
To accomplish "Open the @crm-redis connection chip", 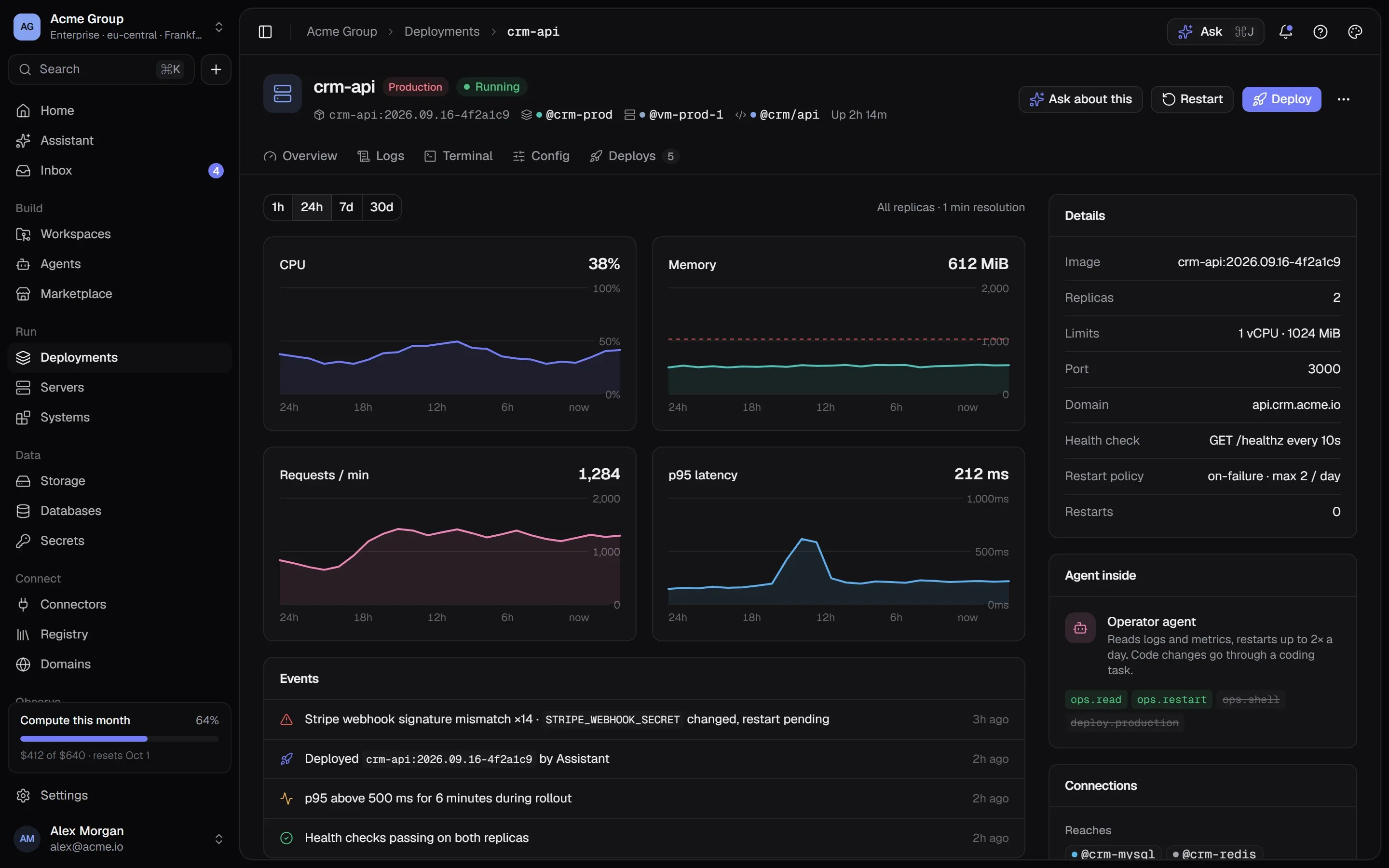I will point(1214,854).
